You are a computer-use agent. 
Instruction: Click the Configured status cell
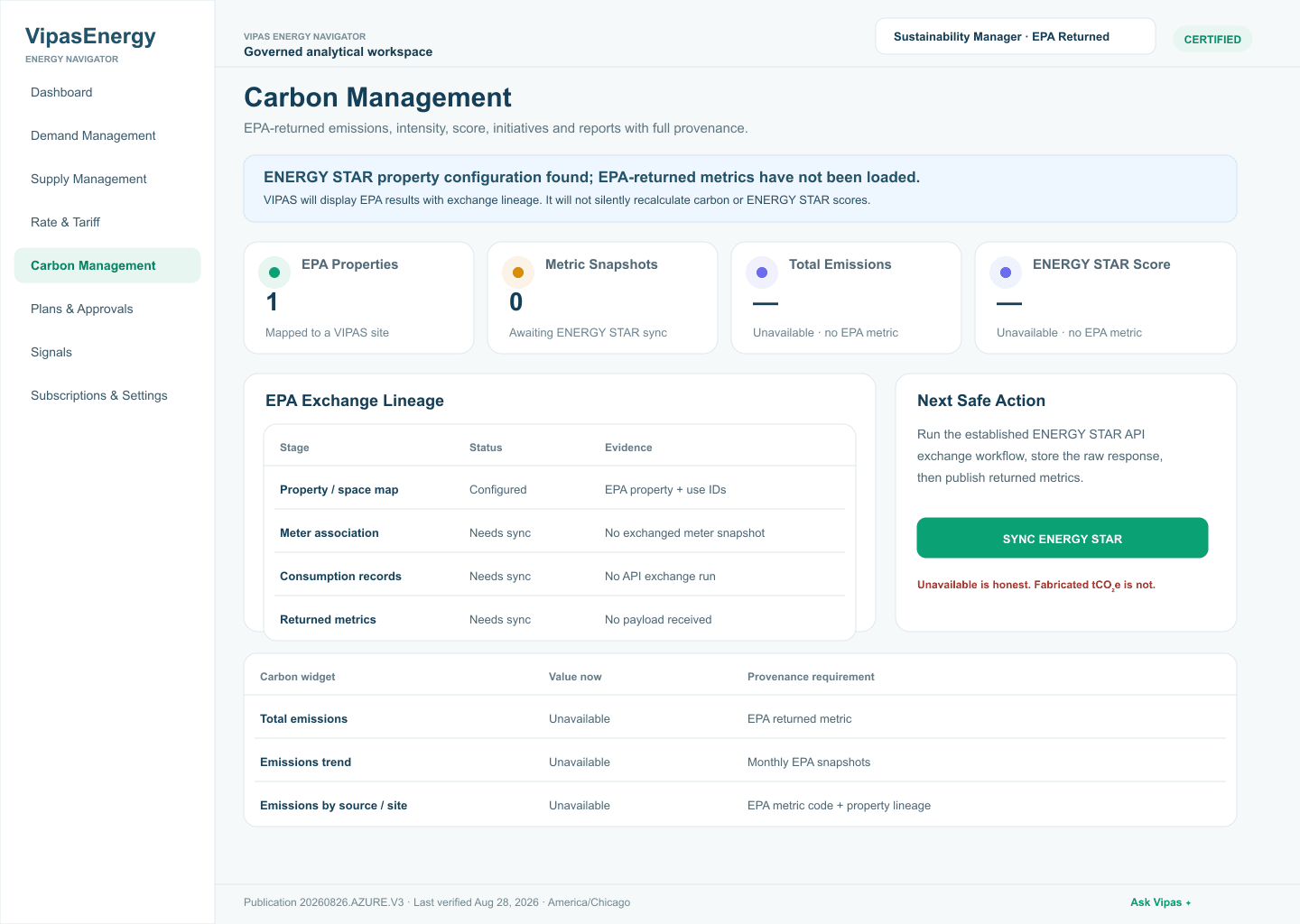[497, 489]
